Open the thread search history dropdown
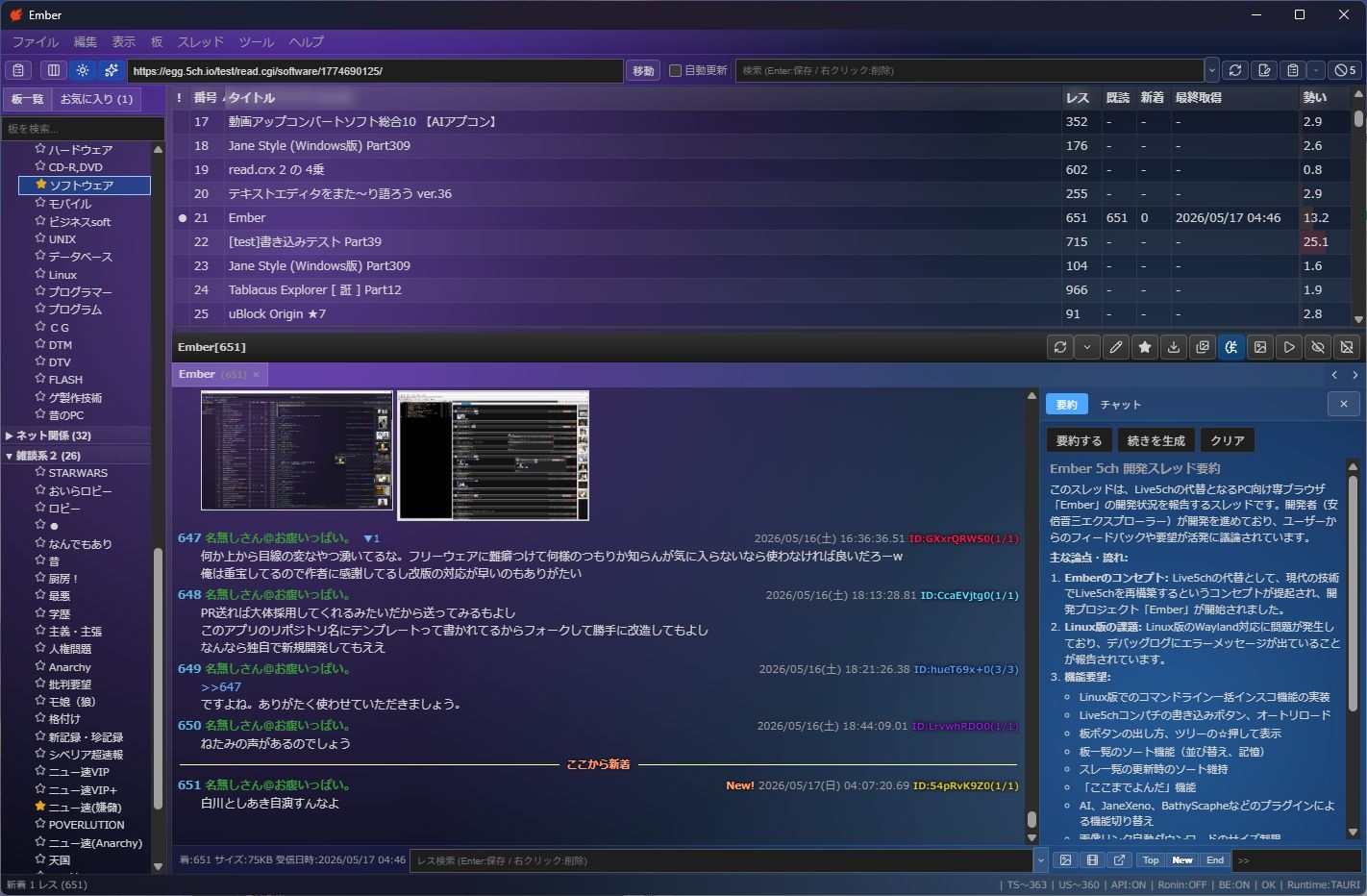Image resolution: width=1367 pixels, height=896 pixels. (1211, 70)
